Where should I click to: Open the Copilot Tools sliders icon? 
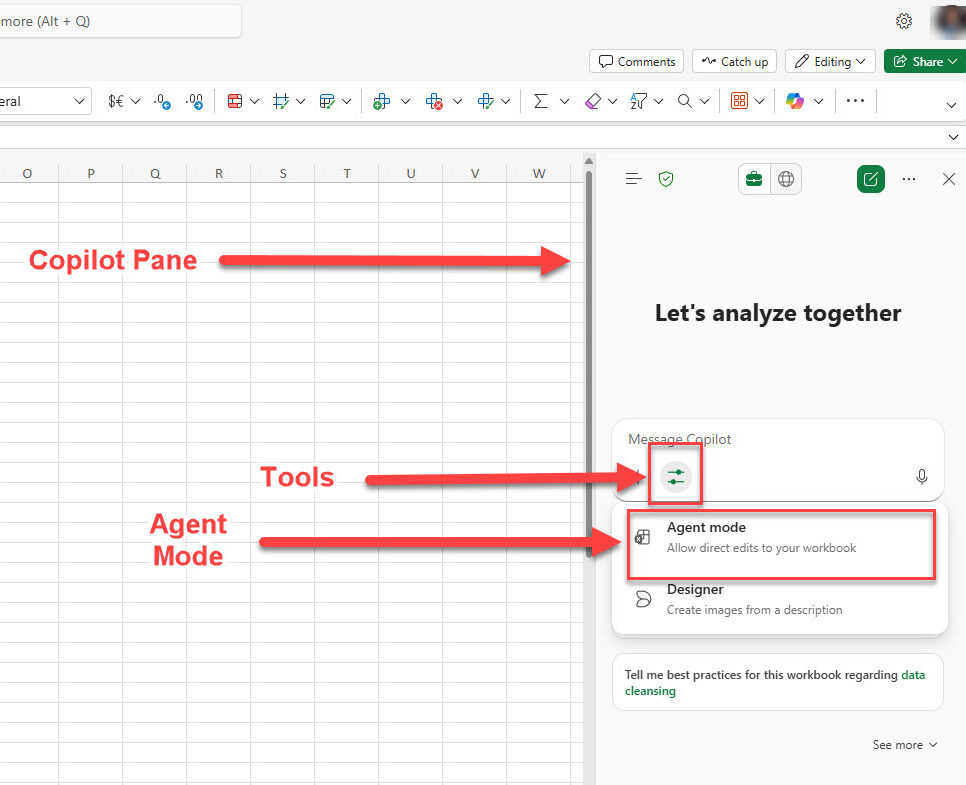676,477
